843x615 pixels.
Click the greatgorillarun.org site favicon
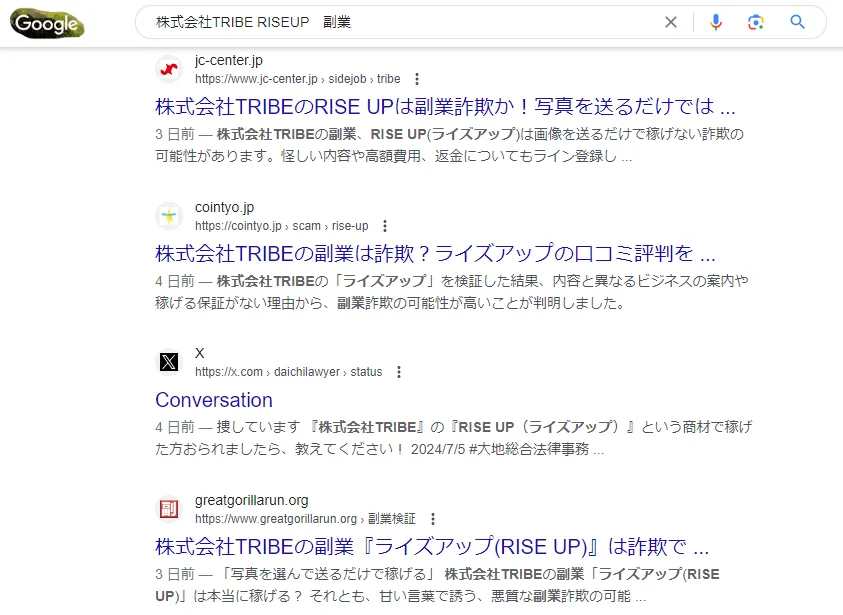169,509
